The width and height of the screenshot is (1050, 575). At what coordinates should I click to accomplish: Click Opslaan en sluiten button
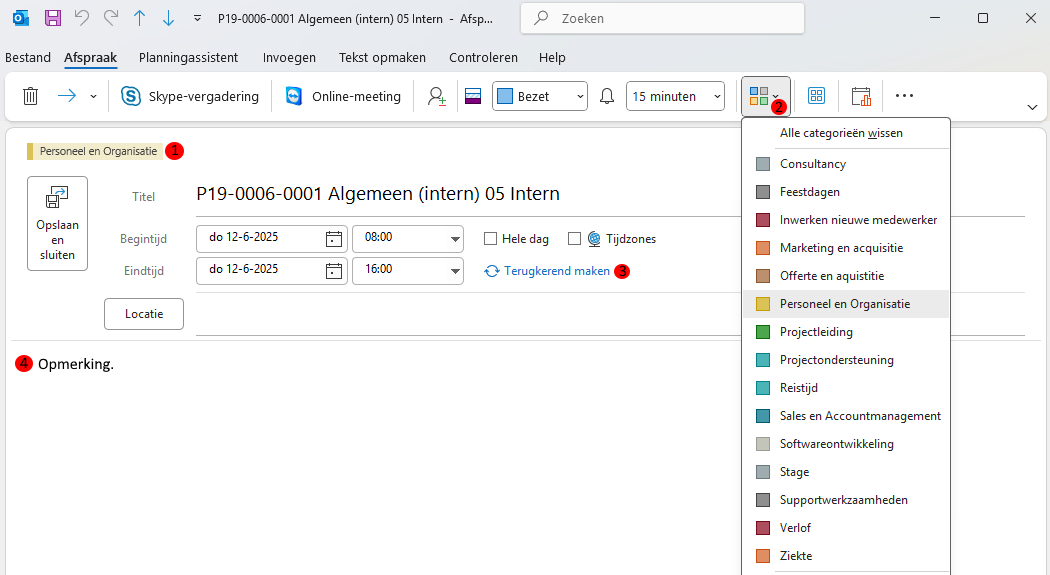[58, 224]
